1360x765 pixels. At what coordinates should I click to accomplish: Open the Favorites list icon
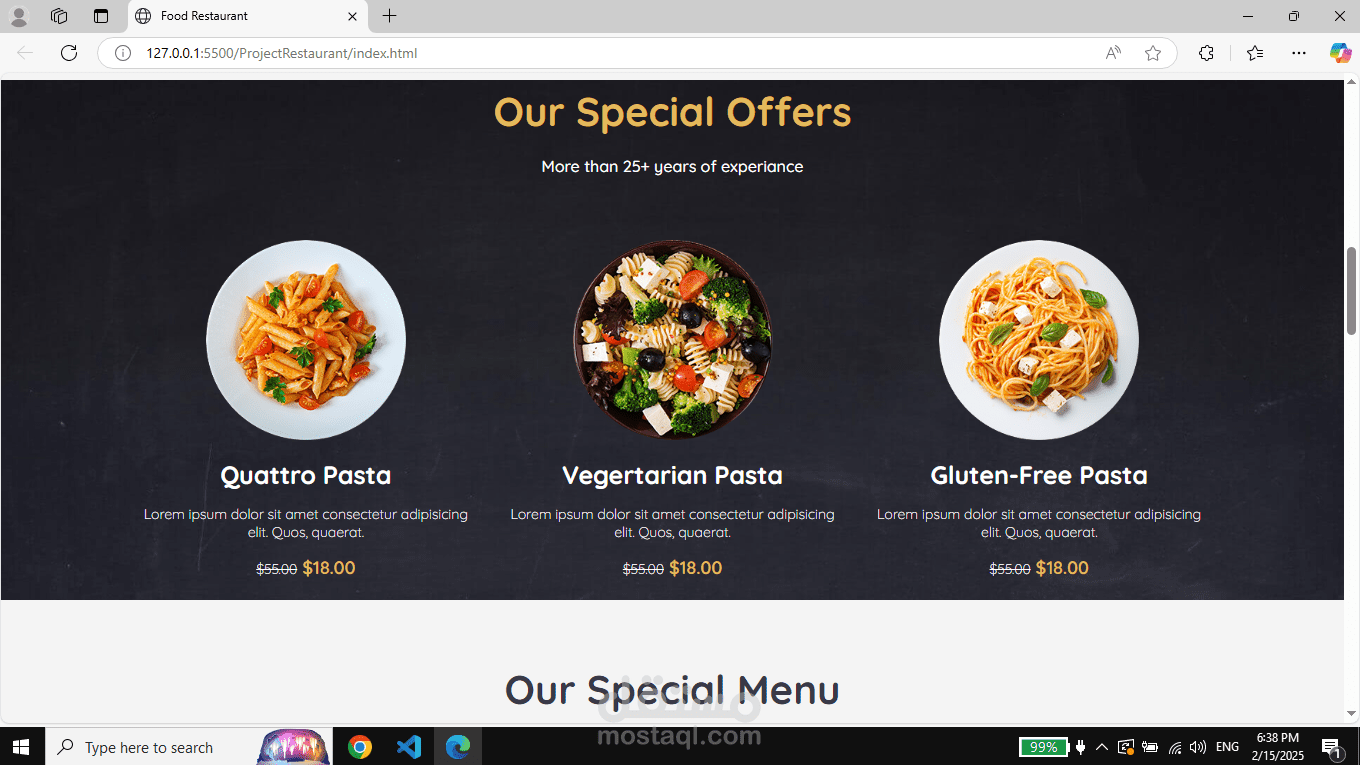point(1255,53)
